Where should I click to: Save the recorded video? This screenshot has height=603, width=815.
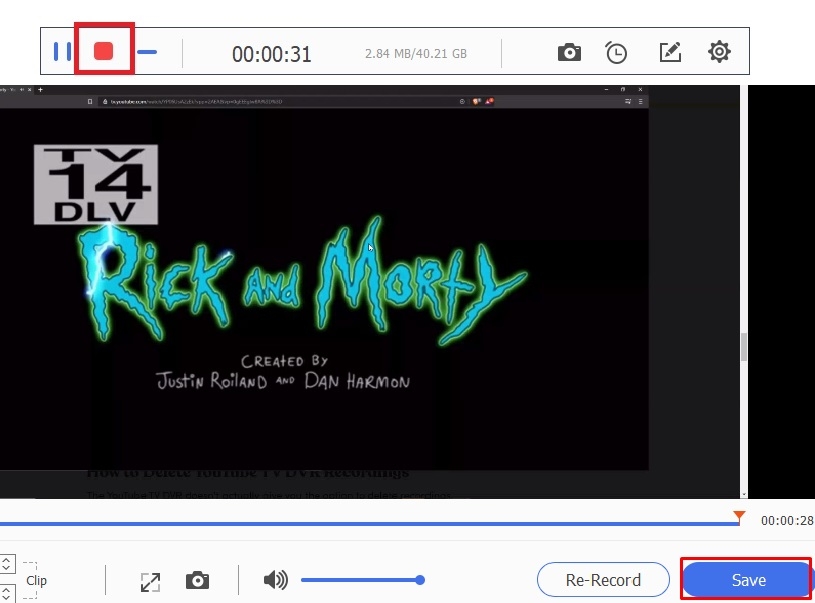pyautogui.click(x=748, y=580)
